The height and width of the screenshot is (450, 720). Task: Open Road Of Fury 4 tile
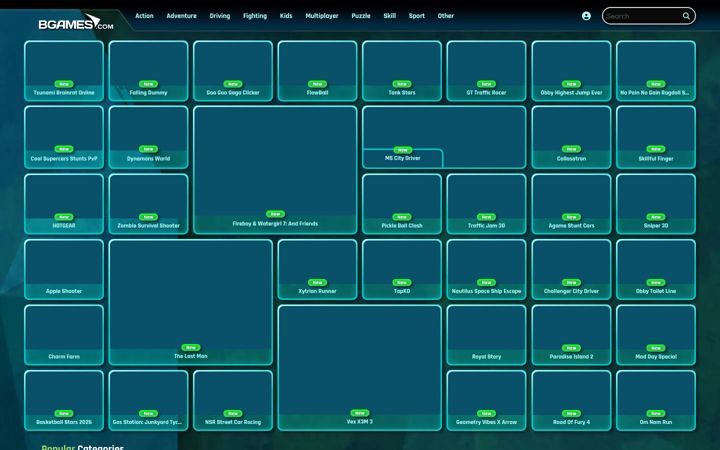tap(571, 401)
